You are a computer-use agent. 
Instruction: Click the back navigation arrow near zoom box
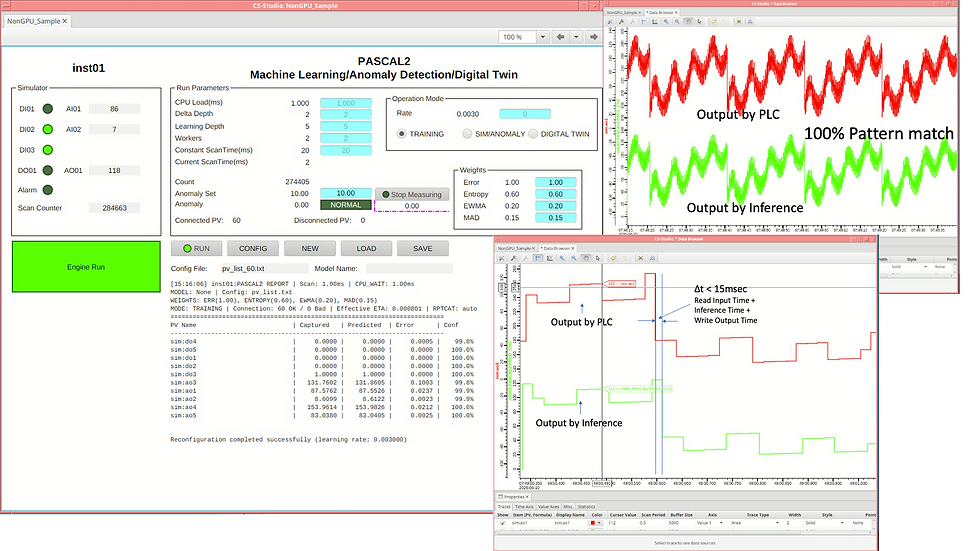561,37
